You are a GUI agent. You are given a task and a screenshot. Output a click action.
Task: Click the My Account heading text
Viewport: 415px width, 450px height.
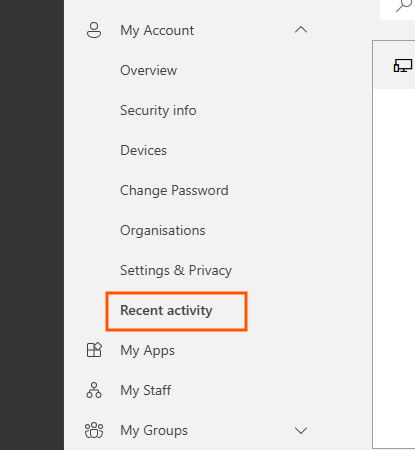click(x=157, y=30)
